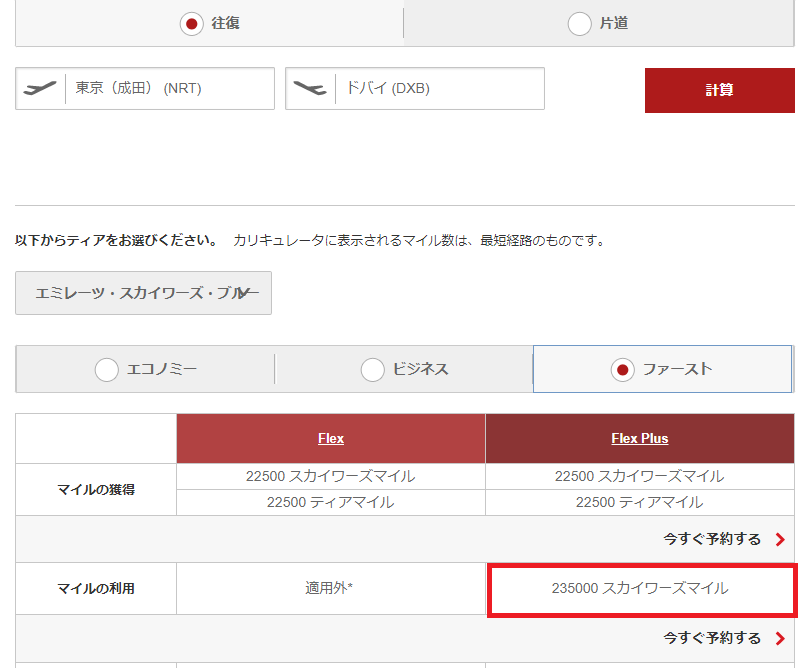This screenshot has height=668, width=812.
Task: Click the マイルの獲得 row header
Action: tap(96, 489)
